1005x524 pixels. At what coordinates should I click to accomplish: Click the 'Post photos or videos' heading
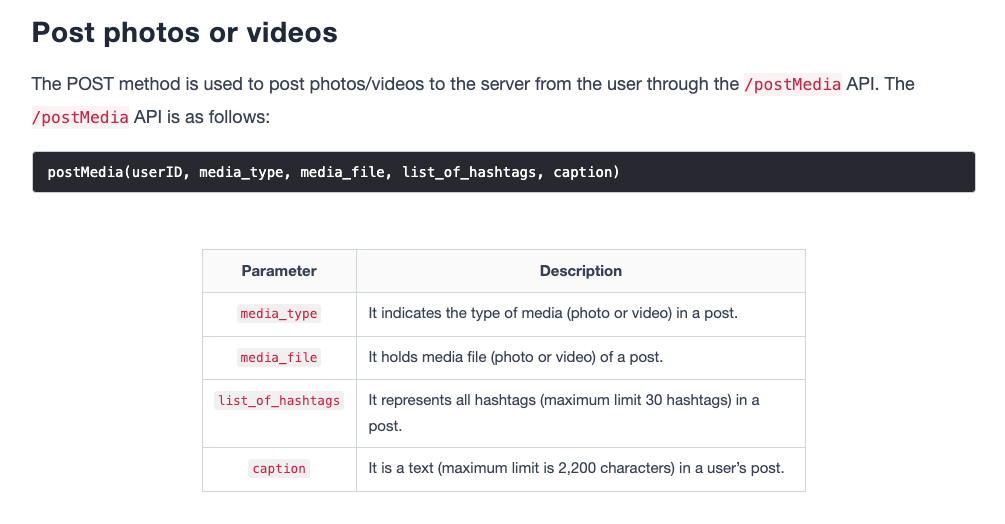click(185, 33)
